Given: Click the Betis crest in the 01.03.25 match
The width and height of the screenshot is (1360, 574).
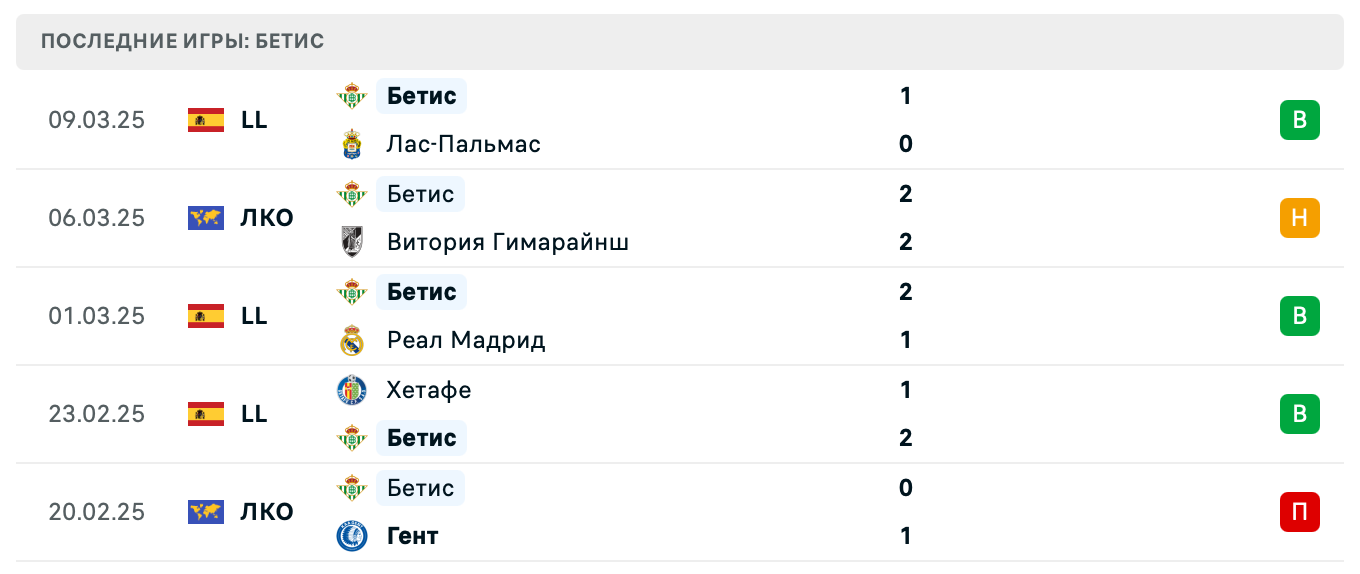Looking at the screenshot, I should (x=352, y=292).
